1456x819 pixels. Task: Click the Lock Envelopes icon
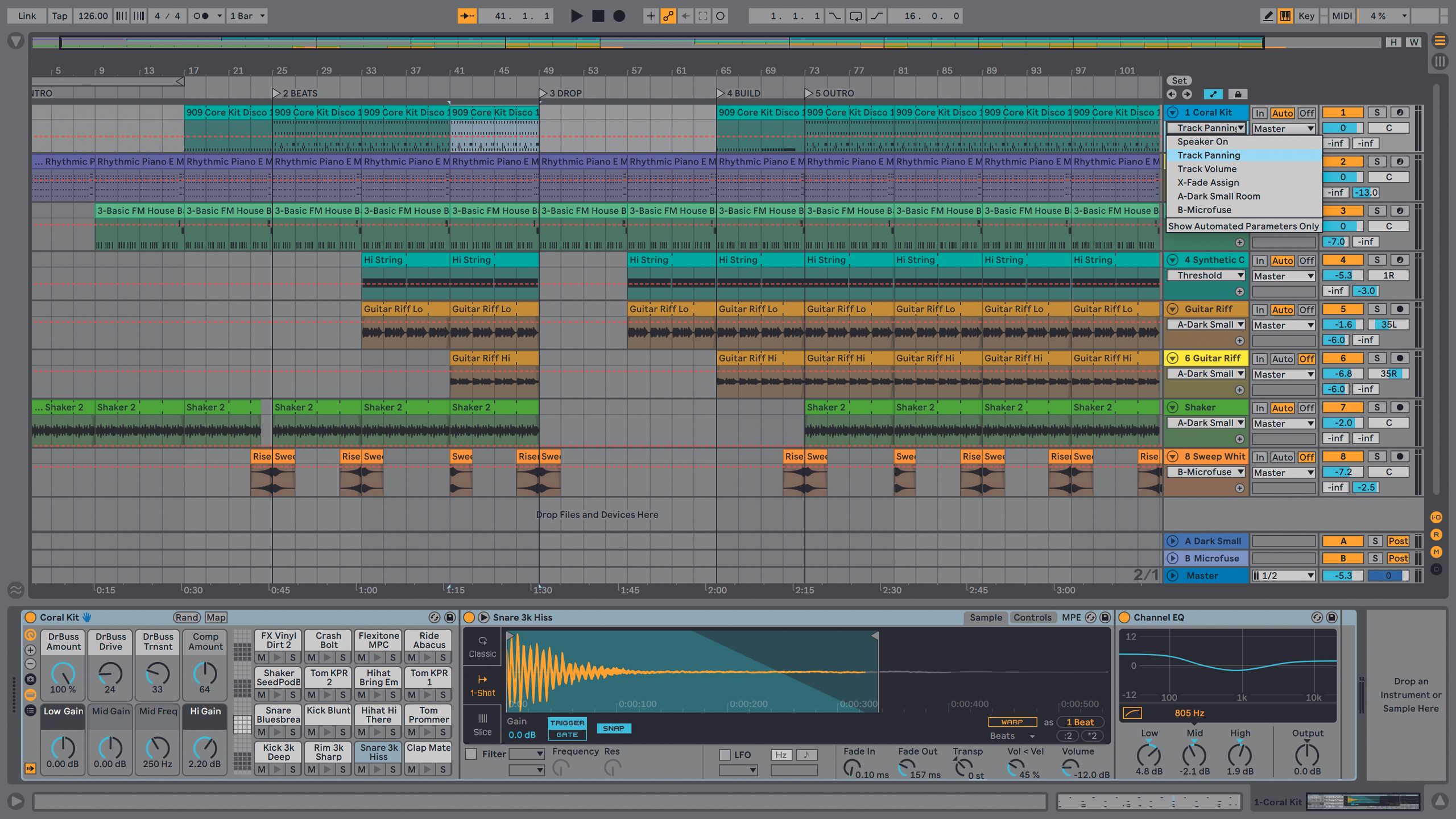pyautogui.click(x=1238, y=94)
